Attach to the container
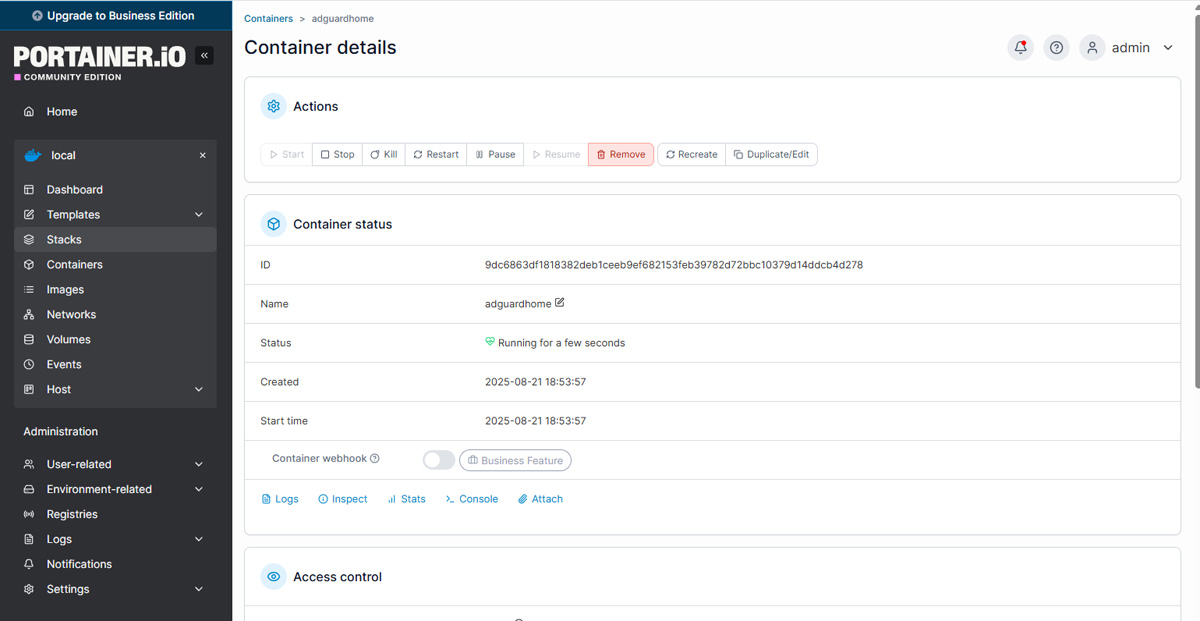 [x=540, y=499]
